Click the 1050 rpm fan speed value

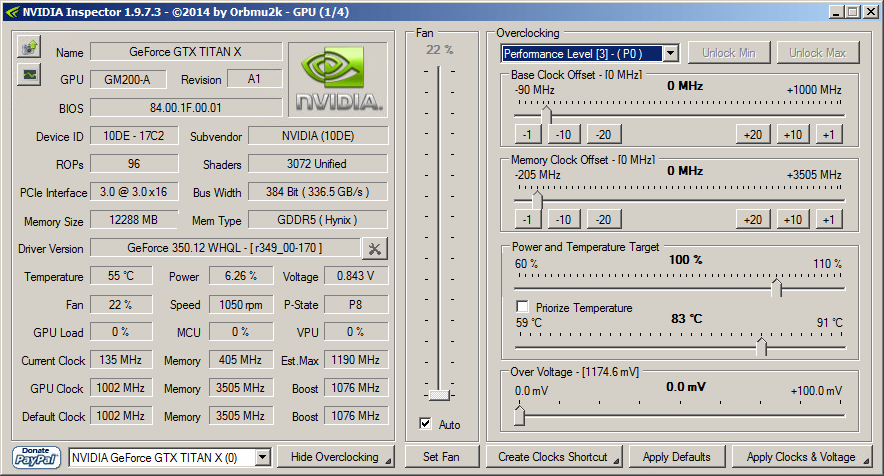[x=241, y=305]
